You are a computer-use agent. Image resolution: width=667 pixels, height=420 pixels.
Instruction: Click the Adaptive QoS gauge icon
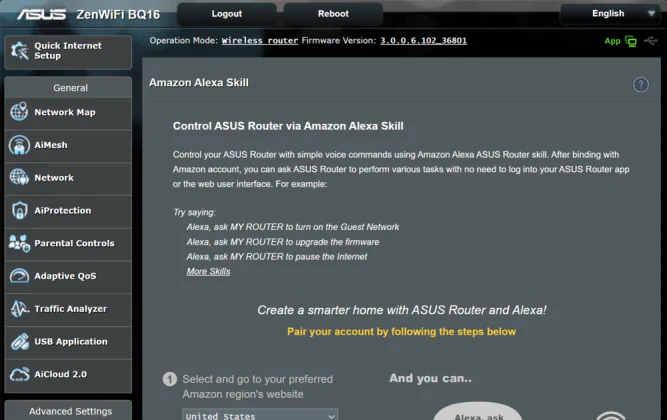pyautogui.click(x=19, y=276)
